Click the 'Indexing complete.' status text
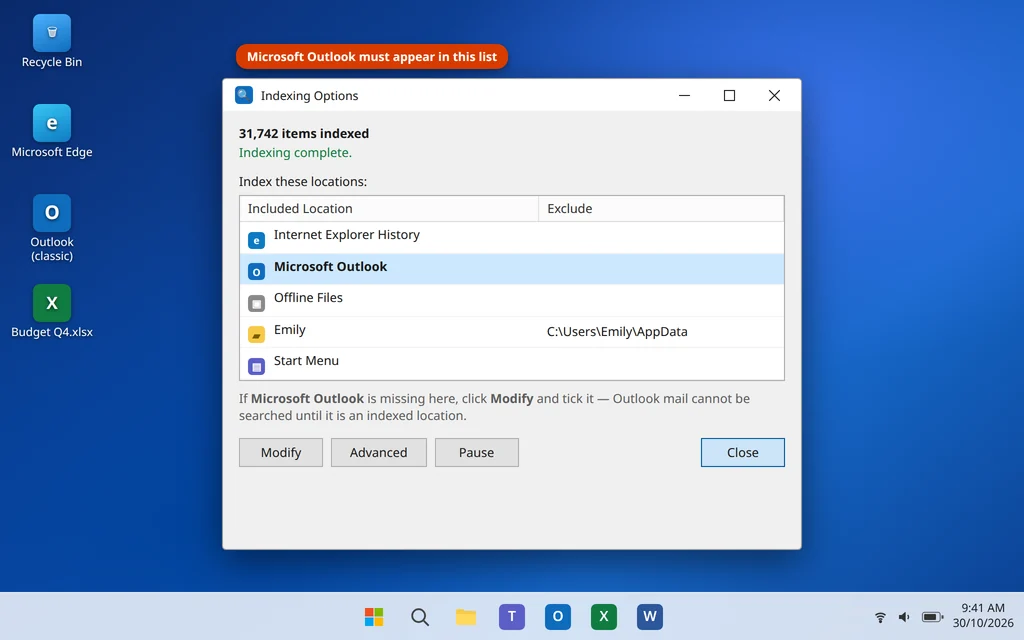This screenshot has width=1024, height=640. [295, 153]
